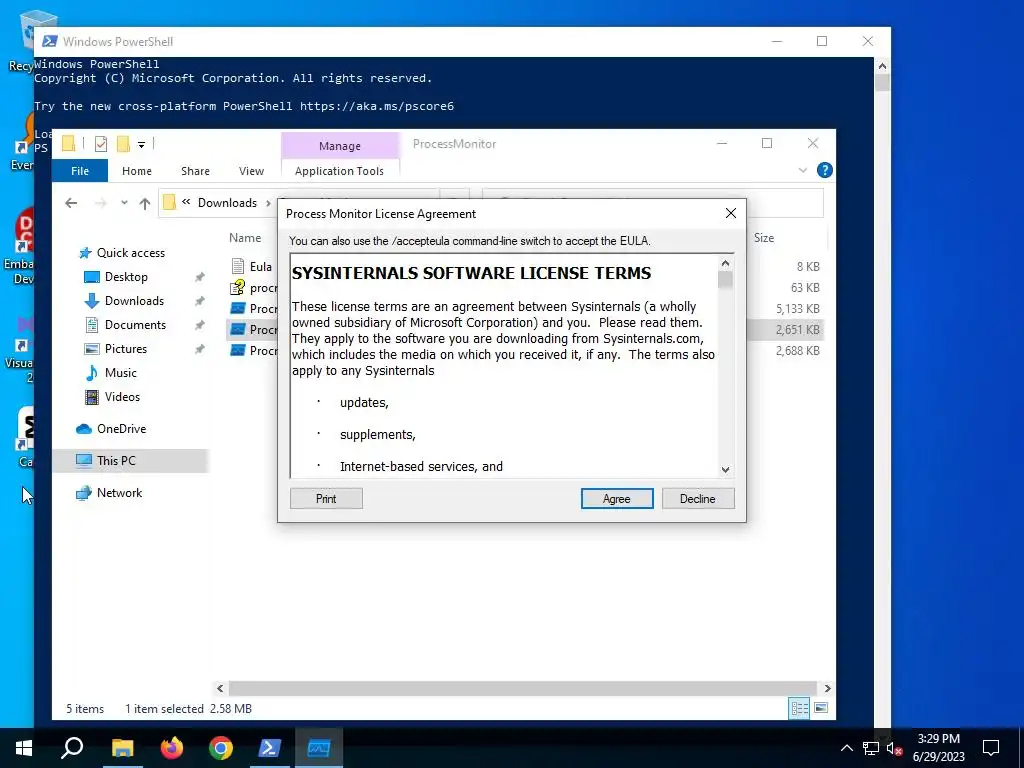
Task: Select the Eula file
Action: pyautogui.click(x=261, y=266)
